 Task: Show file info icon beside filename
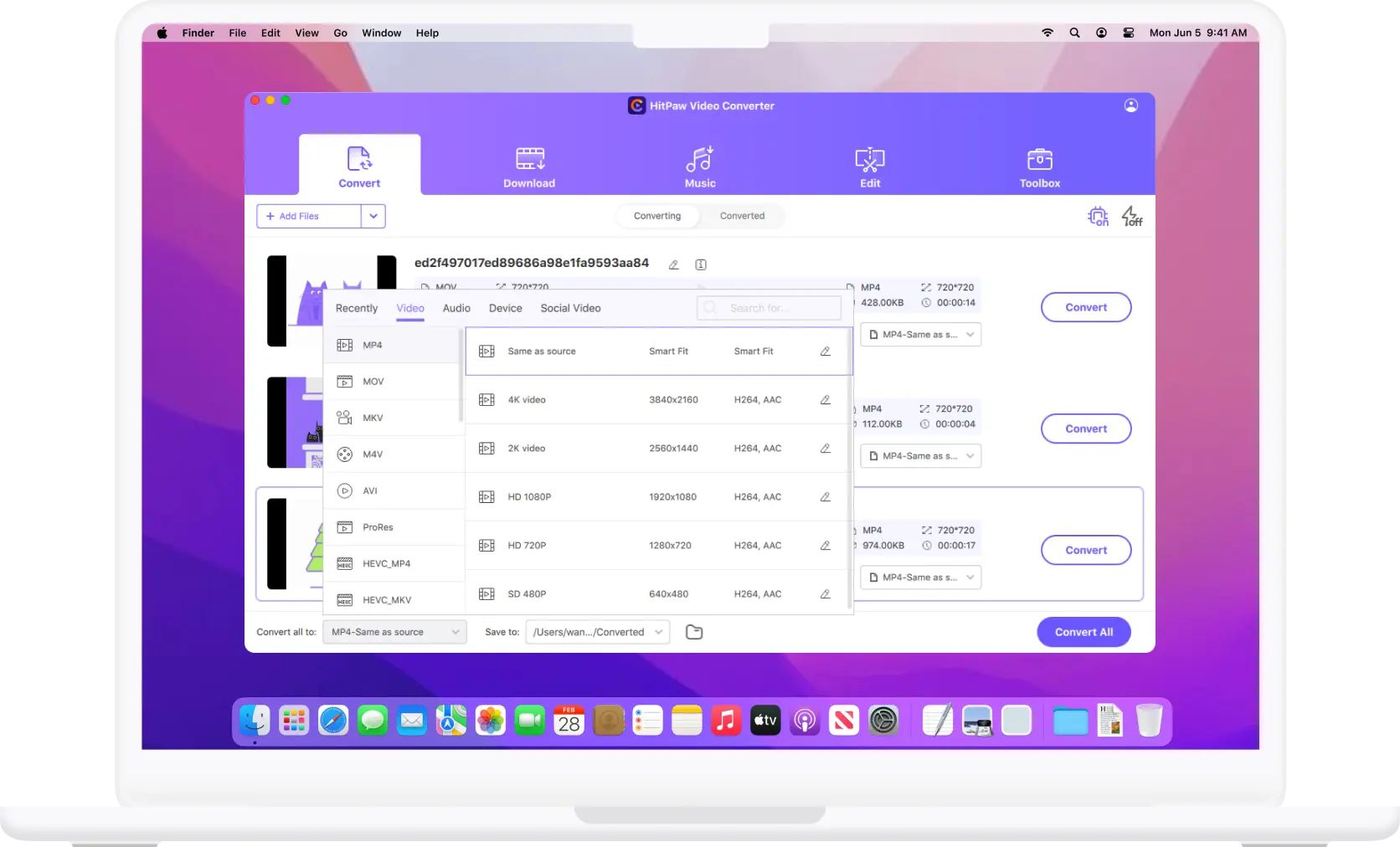pos(701,264)
